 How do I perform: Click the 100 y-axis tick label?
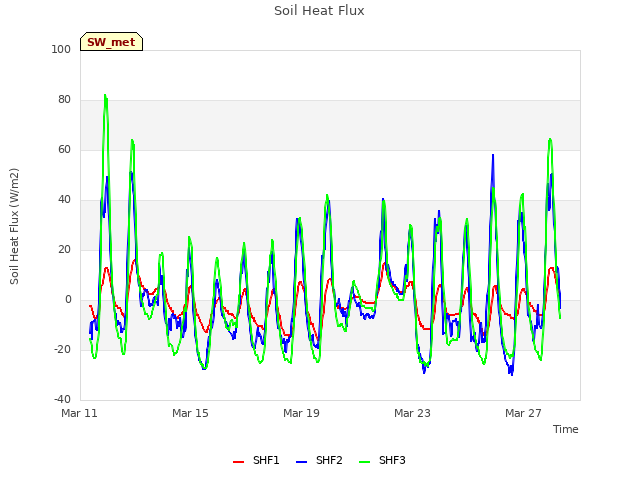[61, 49]
